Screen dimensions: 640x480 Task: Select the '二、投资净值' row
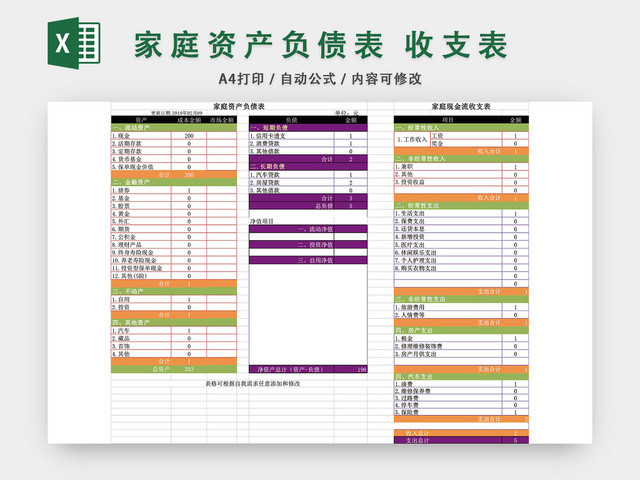pyautogui.click(x=308, y=244)
